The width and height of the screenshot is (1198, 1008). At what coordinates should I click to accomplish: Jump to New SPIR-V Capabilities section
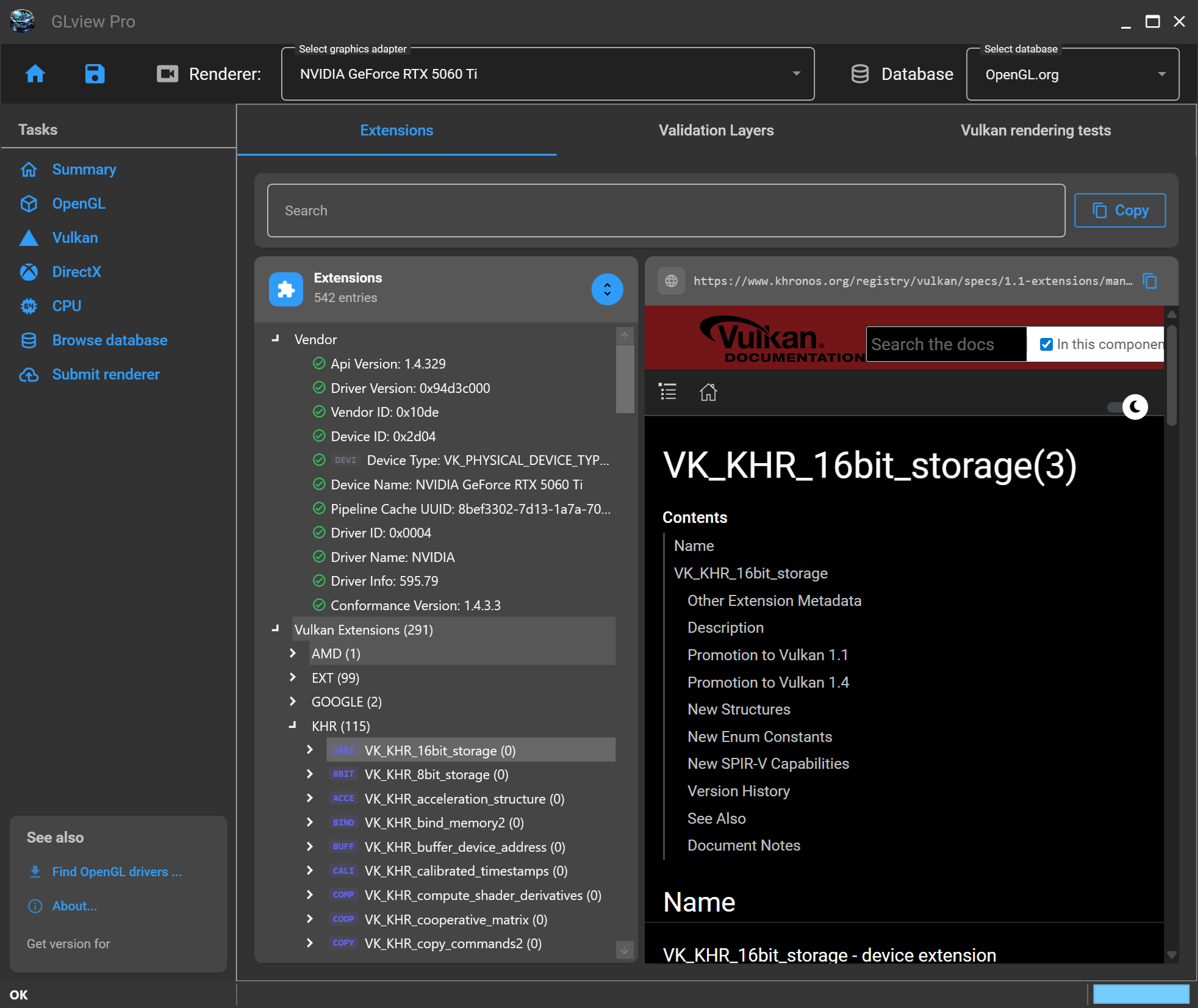click(768, 763)
